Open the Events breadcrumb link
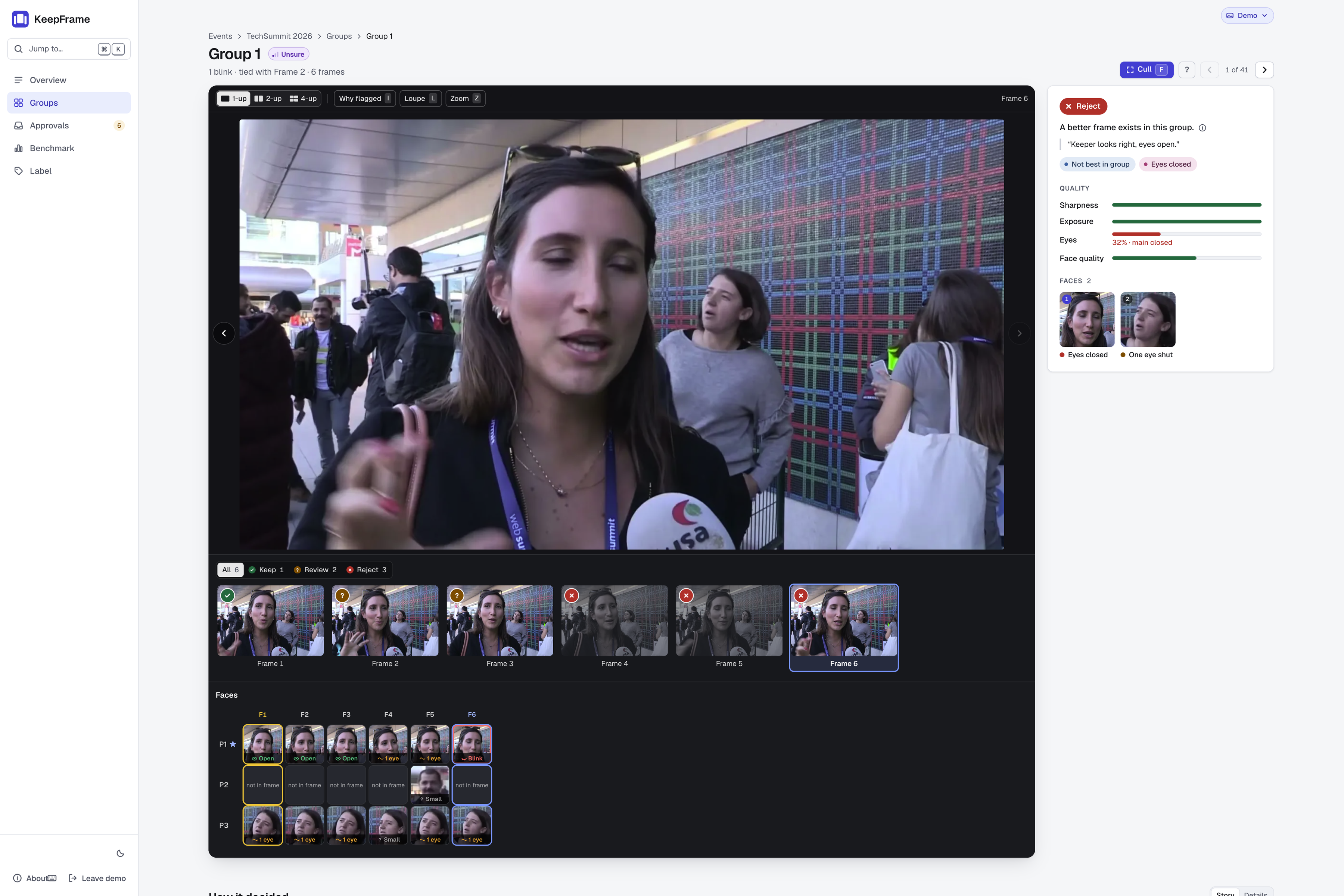This screenshot has height=896, width=1344. pos(220,36)
